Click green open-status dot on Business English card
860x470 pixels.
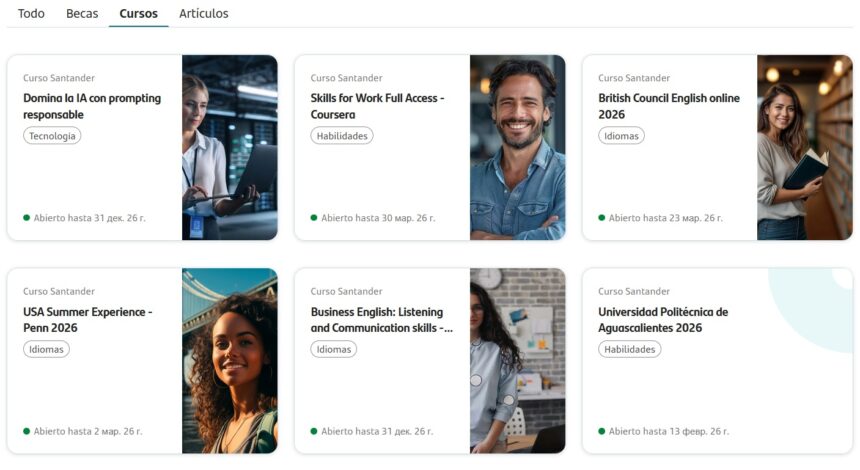tap(314, 431)
